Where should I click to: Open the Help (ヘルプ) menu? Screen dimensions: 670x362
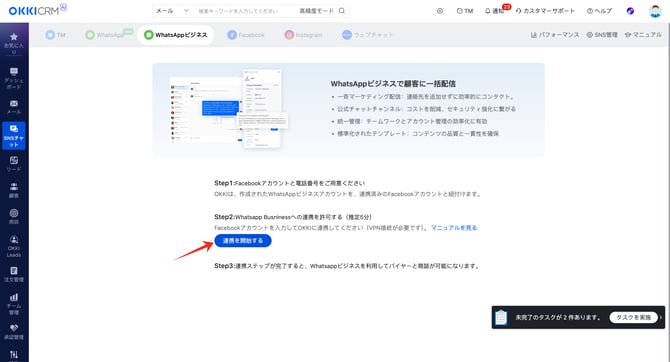pos(599,11)
